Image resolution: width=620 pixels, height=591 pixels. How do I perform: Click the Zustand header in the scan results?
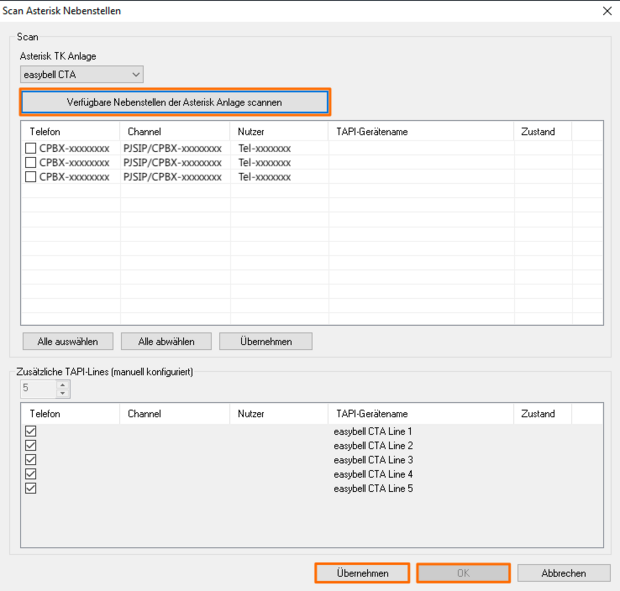point(542,131)
